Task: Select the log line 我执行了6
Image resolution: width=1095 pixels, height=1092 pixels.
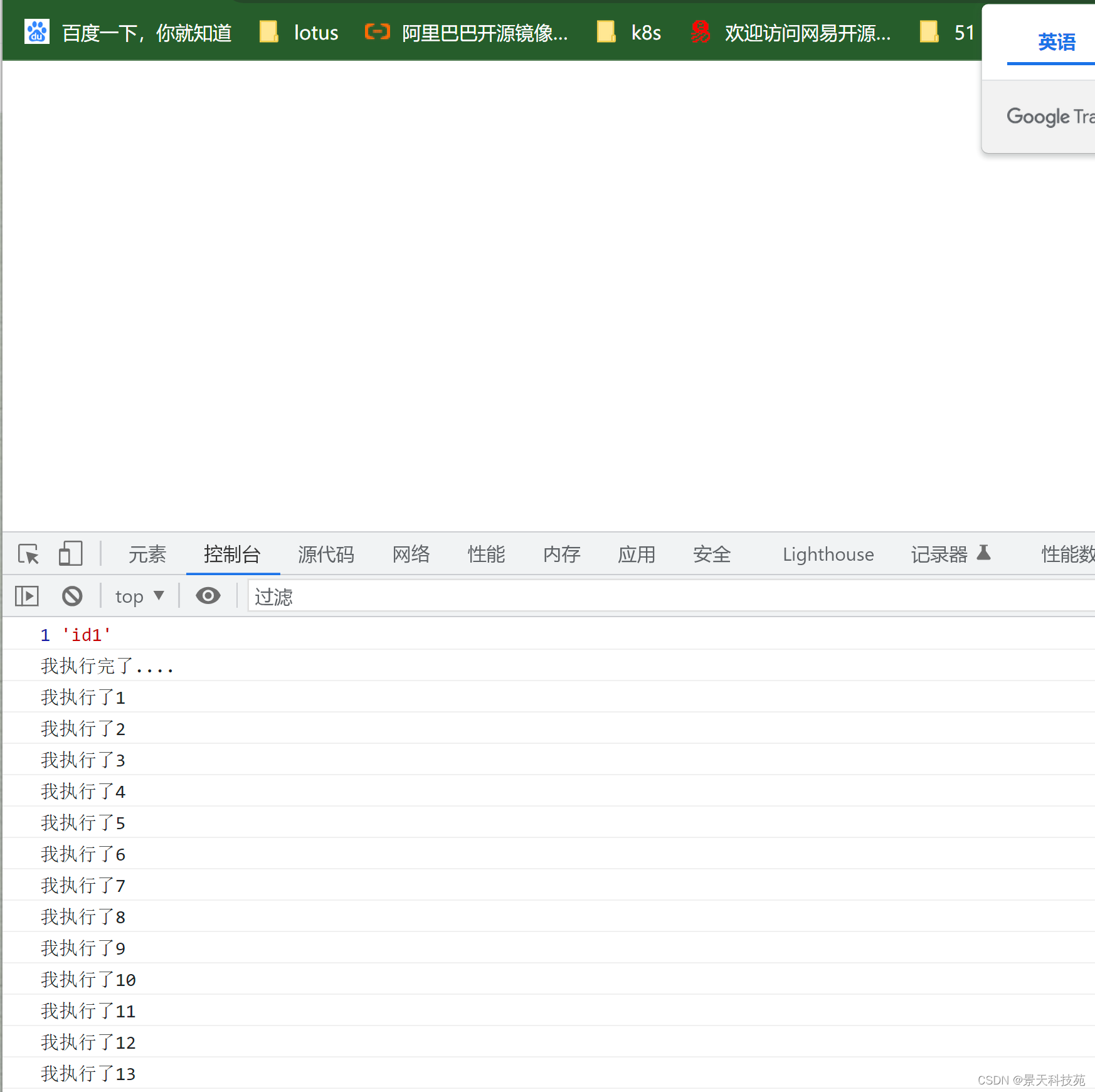Action: (x=549, y=854)
